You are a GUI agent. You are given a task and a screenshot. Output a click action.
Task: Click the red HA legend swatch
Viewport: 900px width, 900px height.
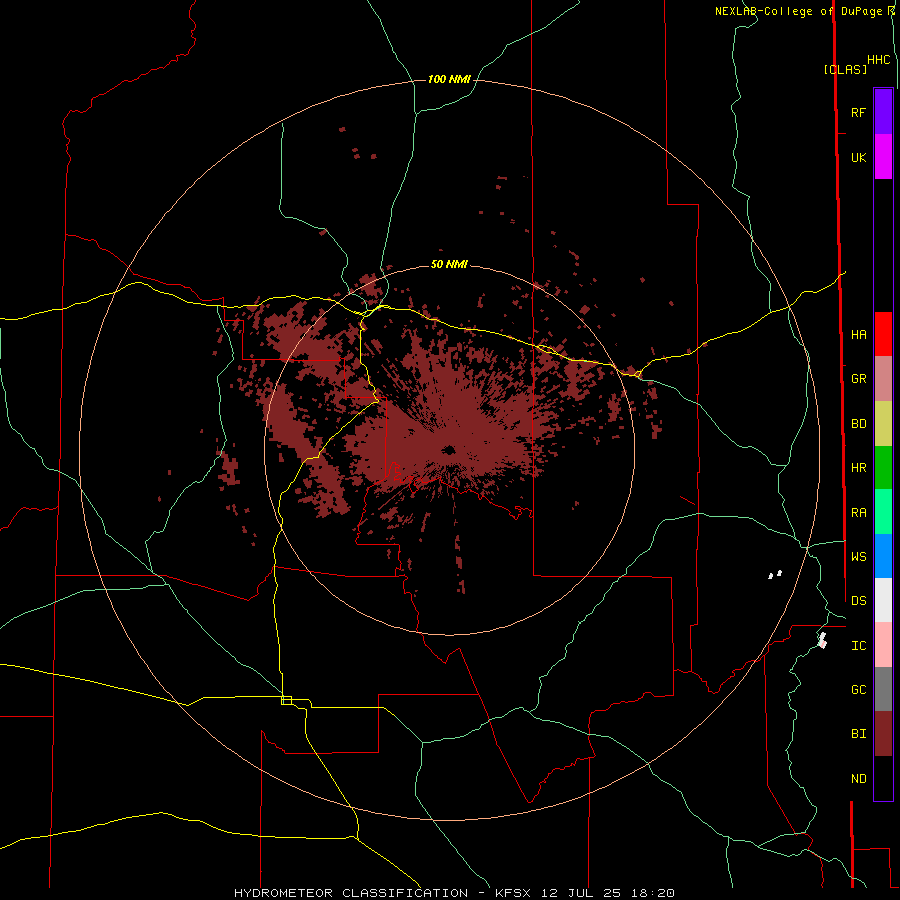click(x=883, y=334)
